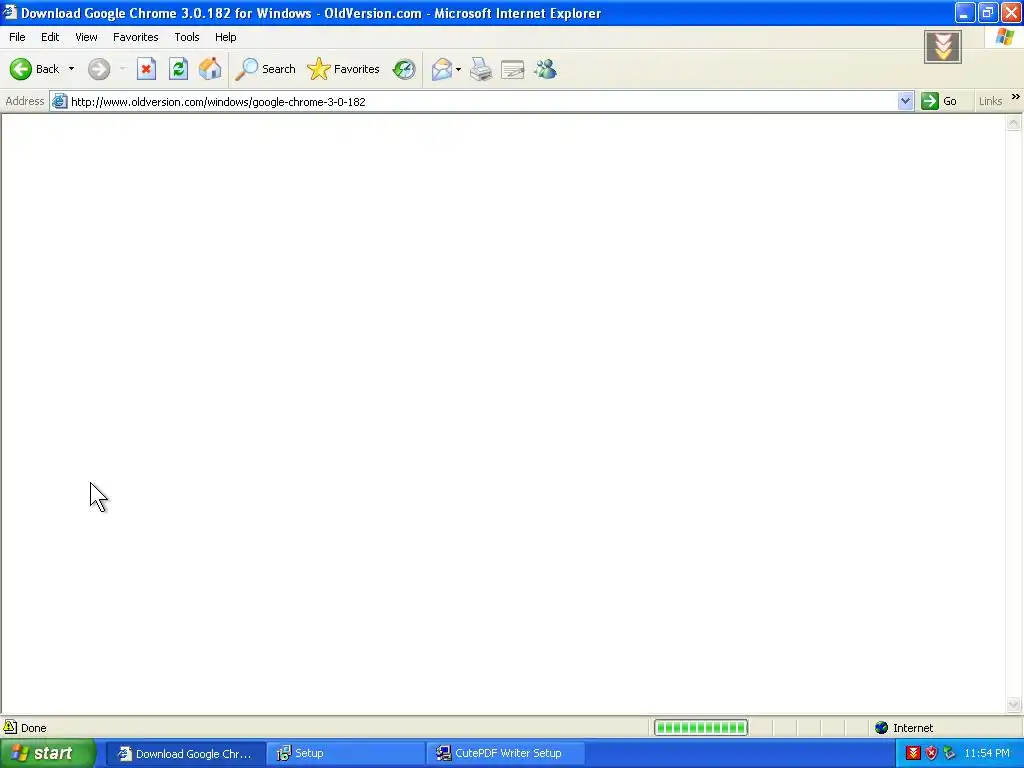Open the Edit menu
This screenshot has height=768, width=1024.
click(x=50, y=37)
